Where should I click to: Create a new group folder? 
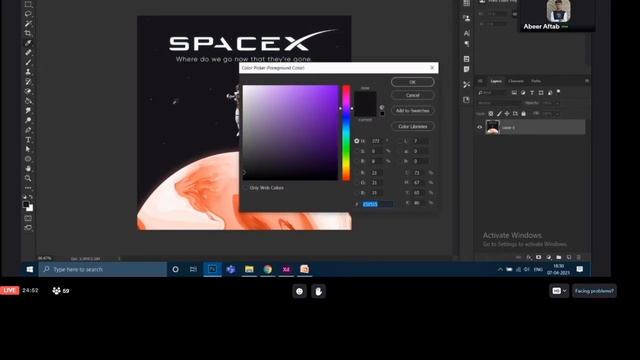point(559,257)
